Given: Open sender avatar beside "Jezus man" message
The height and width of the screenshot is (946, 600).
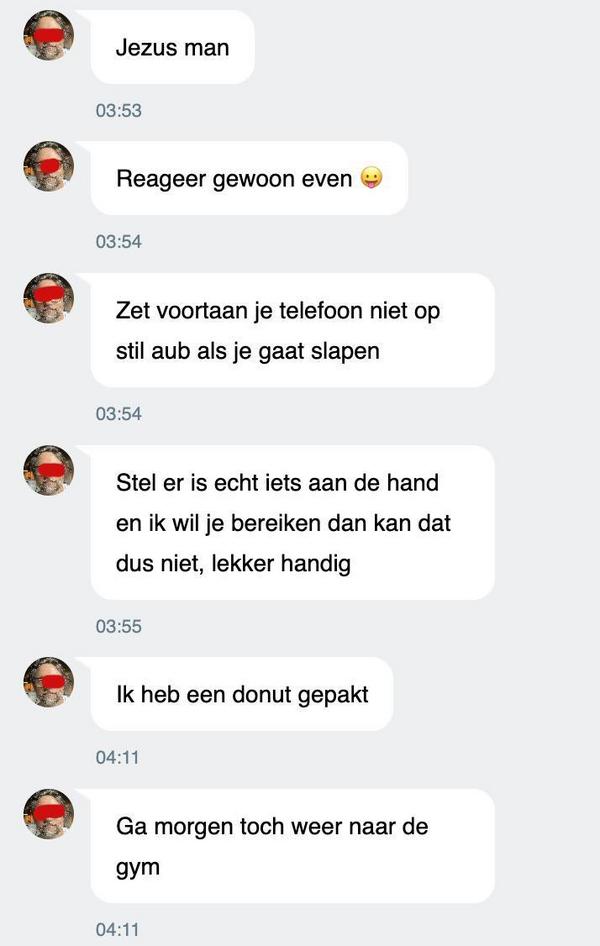Looking at the screenshot, I should point(48,35).
